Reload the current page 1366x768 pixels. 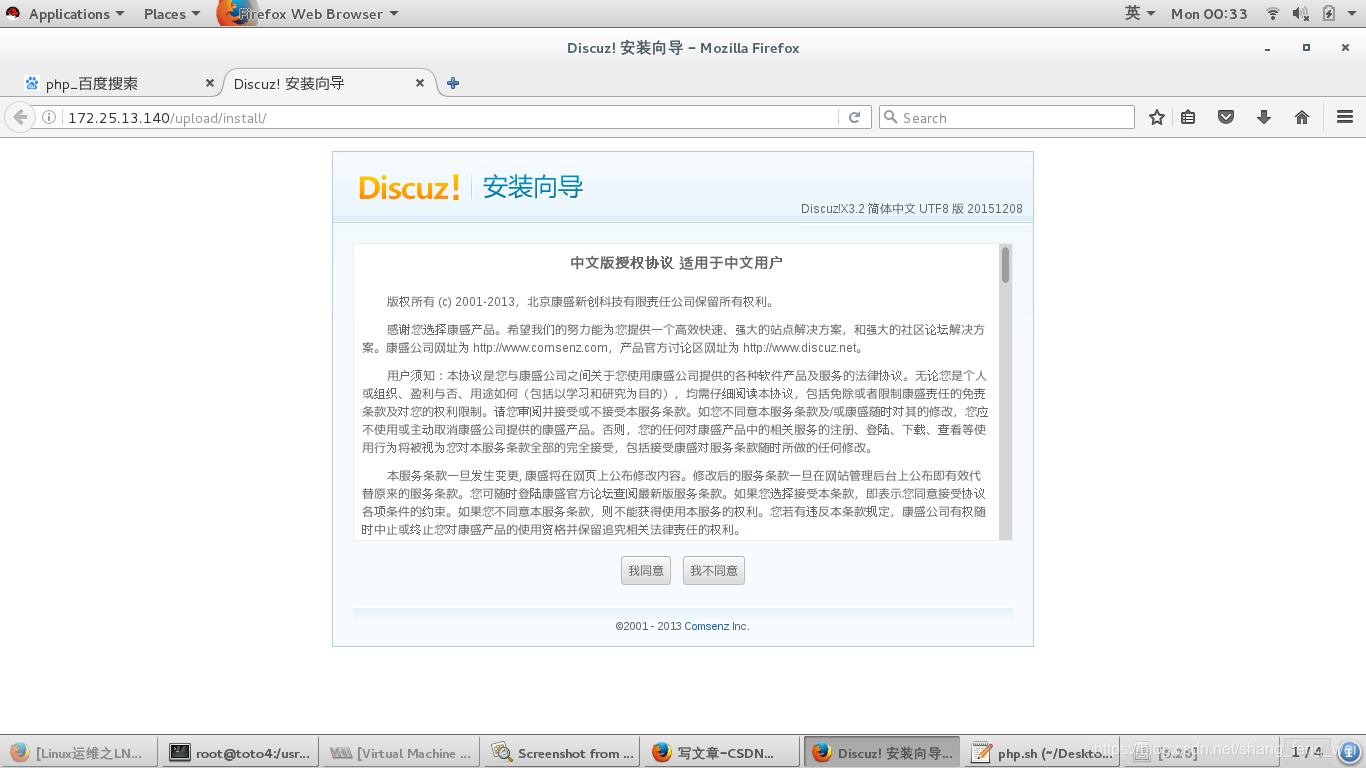click(854, 117)
